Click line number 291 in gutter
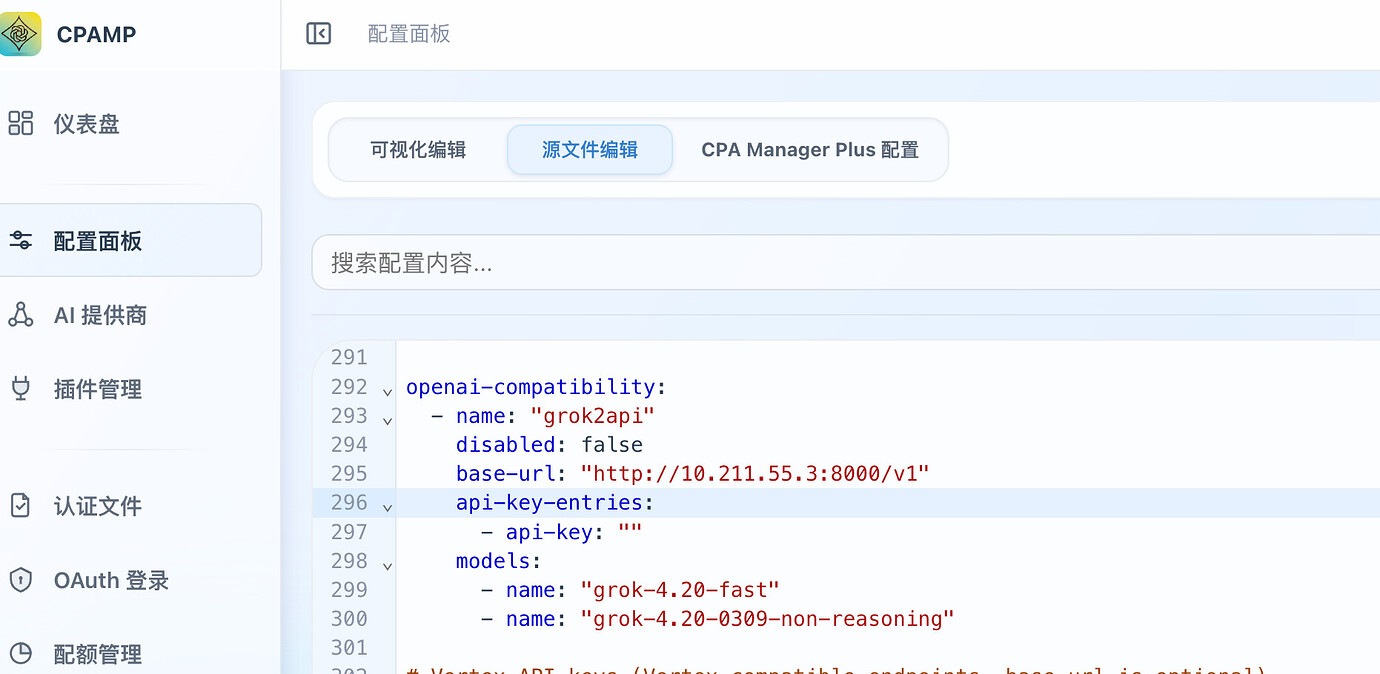 [349, 357]
